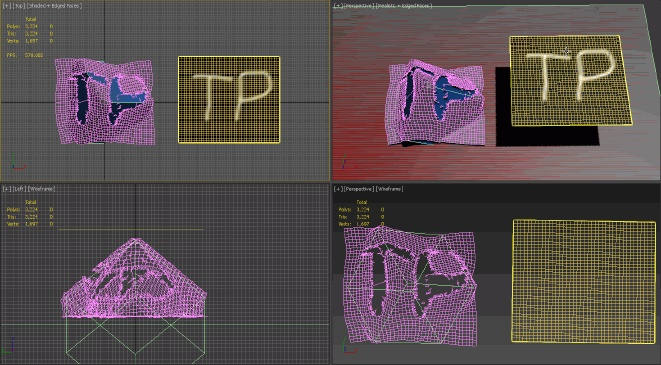
Task: Click Perspective label in the wireframe viewport
Action: (x=359, y=189)
